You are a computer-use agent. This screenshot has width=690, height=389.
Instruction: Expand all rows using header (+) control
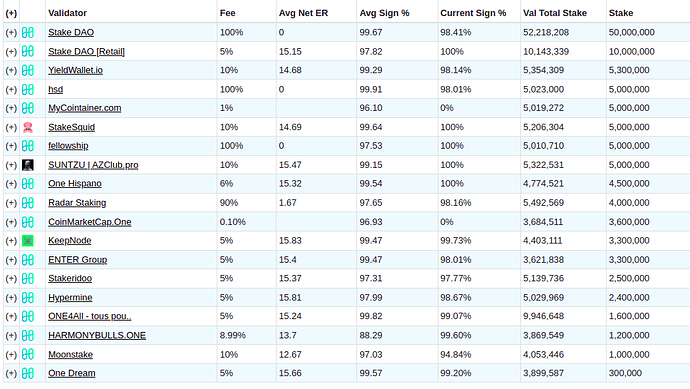(x=11, y=13)
